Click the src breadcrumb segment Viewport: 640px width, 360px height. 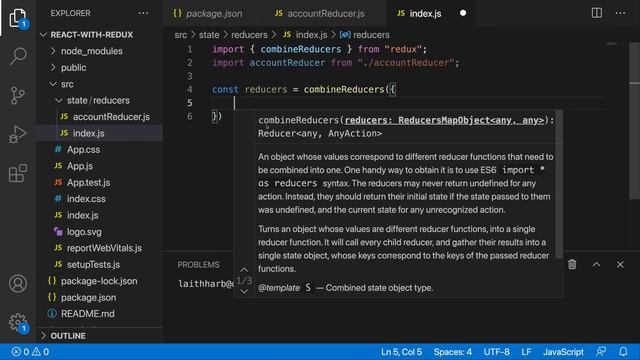click(x=181, y=35)
